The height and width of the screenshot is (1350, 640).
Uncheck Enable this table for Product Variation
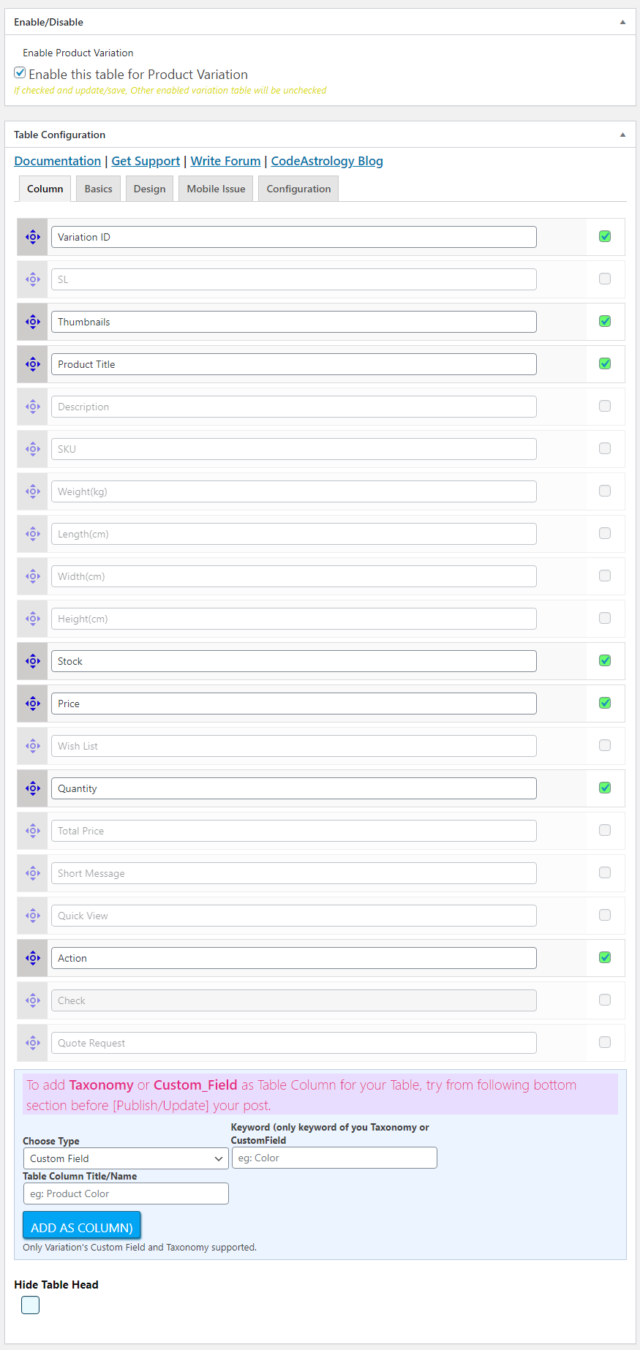point(20,73)
